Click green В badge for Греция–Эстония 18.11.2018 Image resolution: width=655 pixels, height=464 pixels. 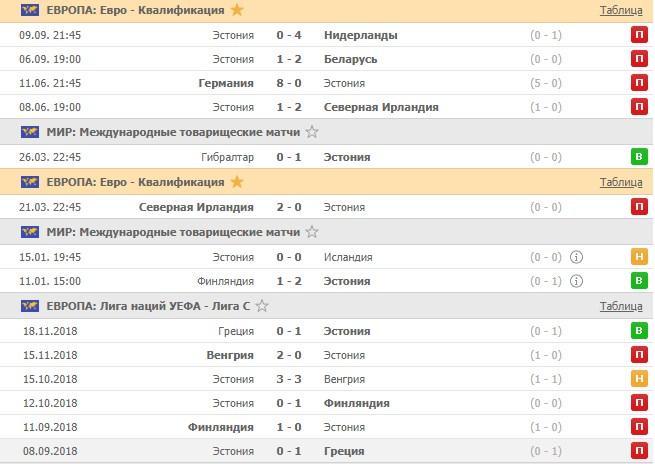638,331
